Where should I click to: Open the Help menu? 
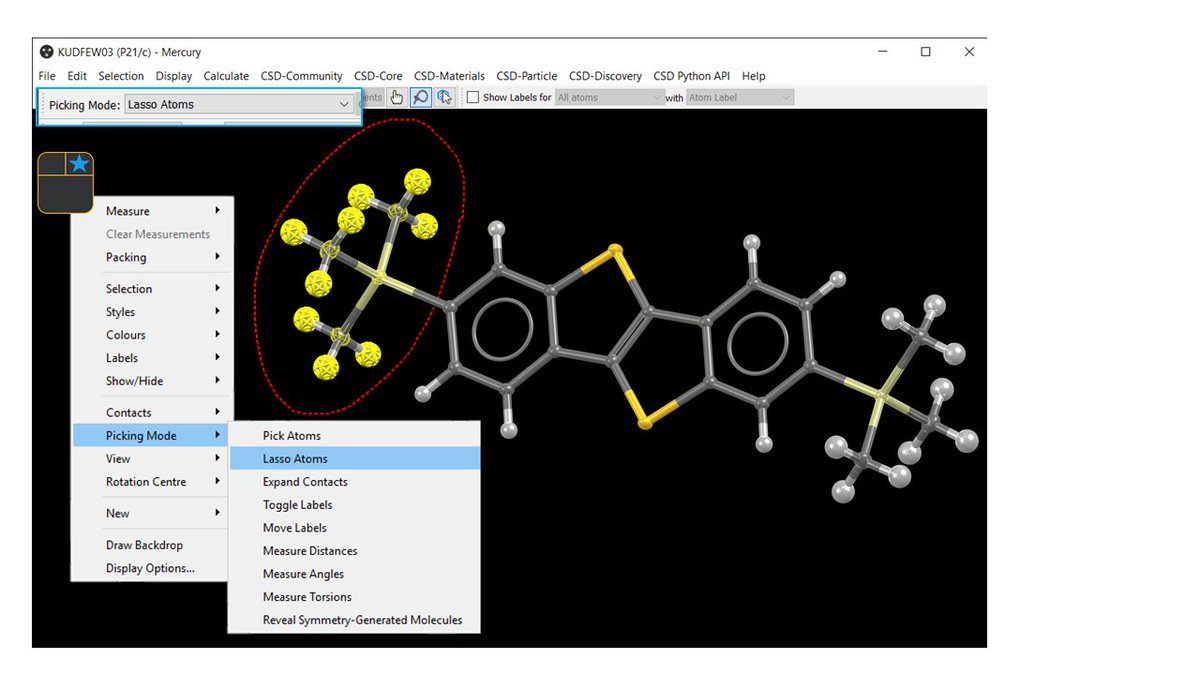coord(754,76)
